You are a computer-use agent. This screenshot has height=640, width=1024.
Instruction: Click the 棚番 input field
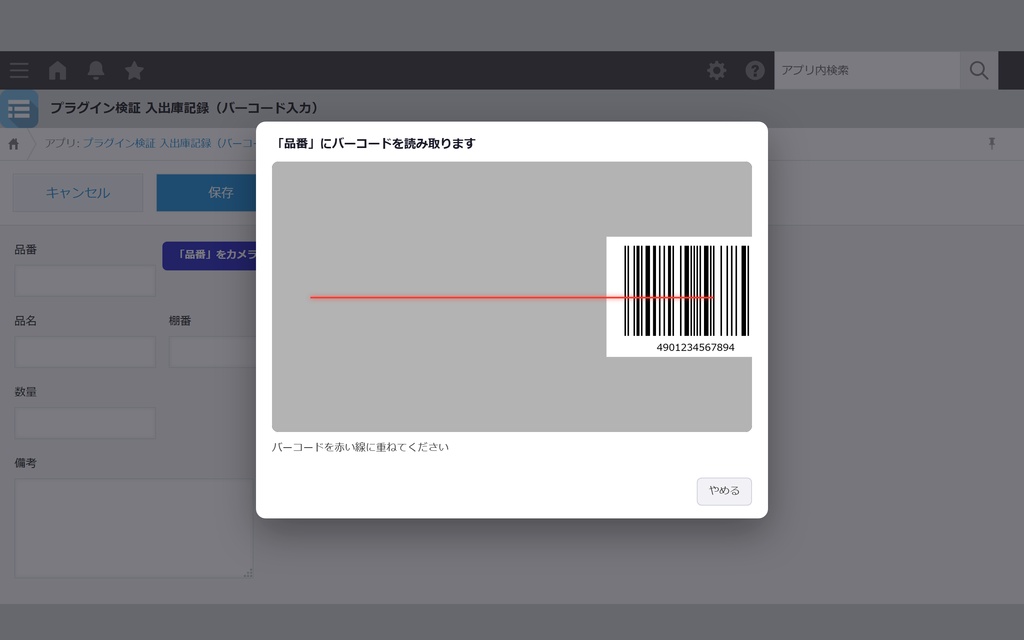213,352
